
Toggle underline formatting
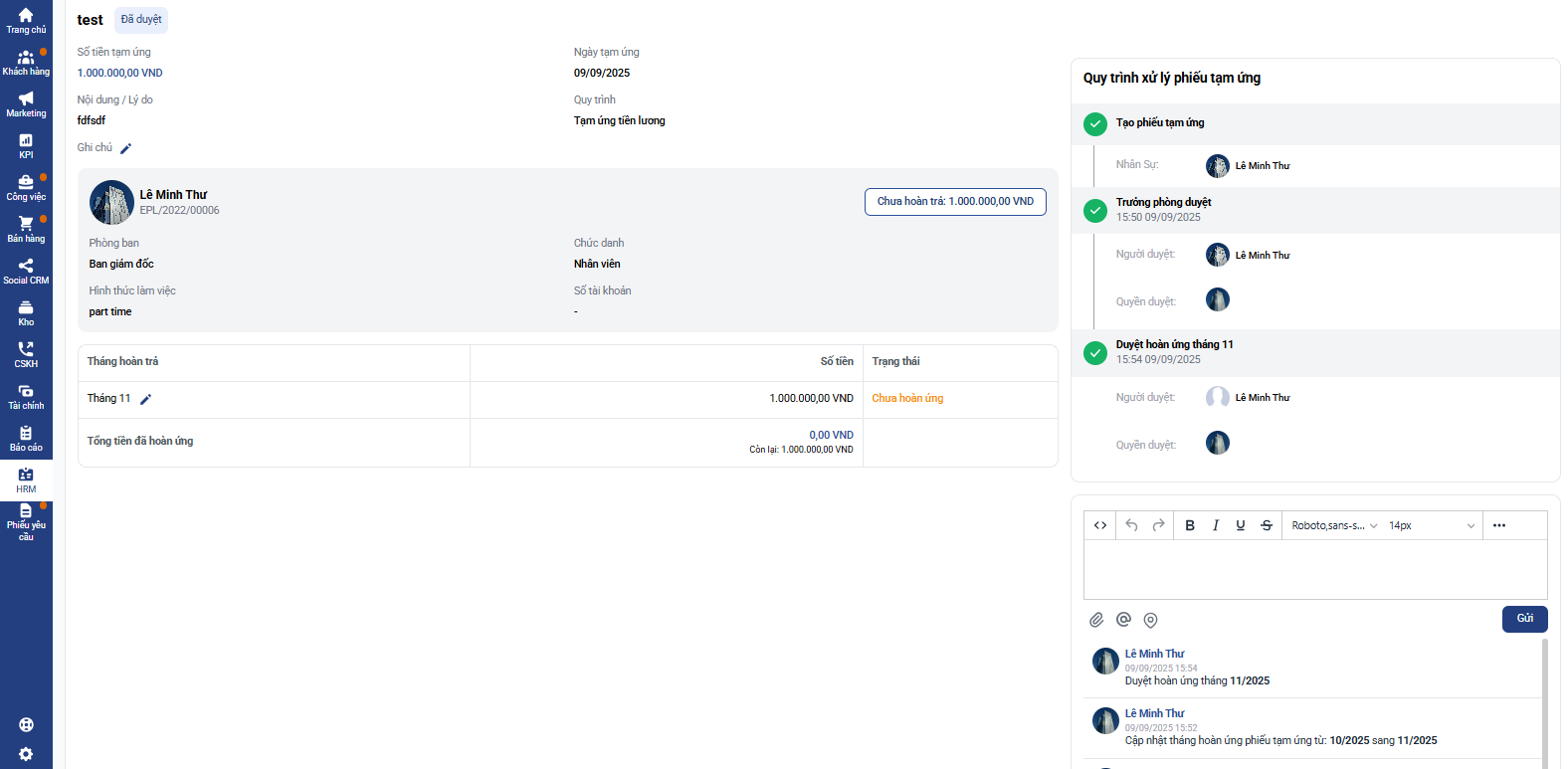1240,525
